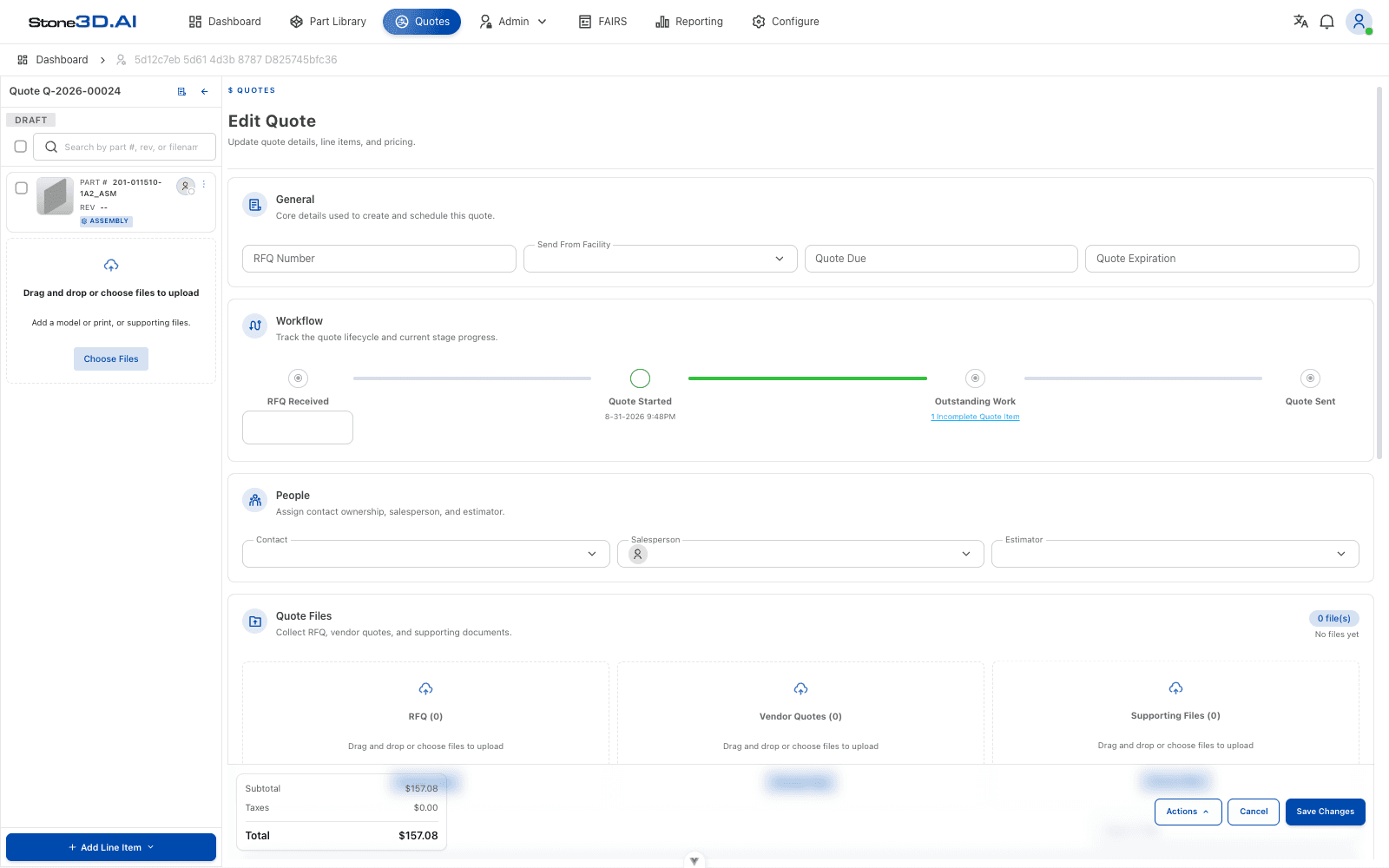Viewport: 1389px width, 868px height.
Task: Click the assignee avatar on part card
Action: (185, 186)
